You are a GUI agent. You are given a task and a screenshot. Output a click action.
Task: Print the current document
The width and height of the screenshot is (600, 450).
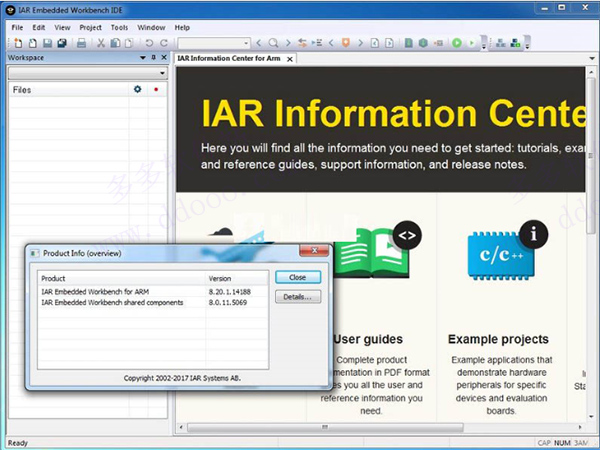click(81, 43)
